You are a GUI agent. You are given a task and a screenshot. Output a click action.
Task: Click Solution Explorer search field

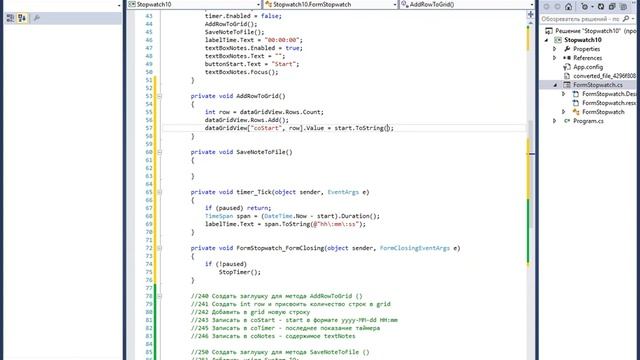click(x=581, y=19)
